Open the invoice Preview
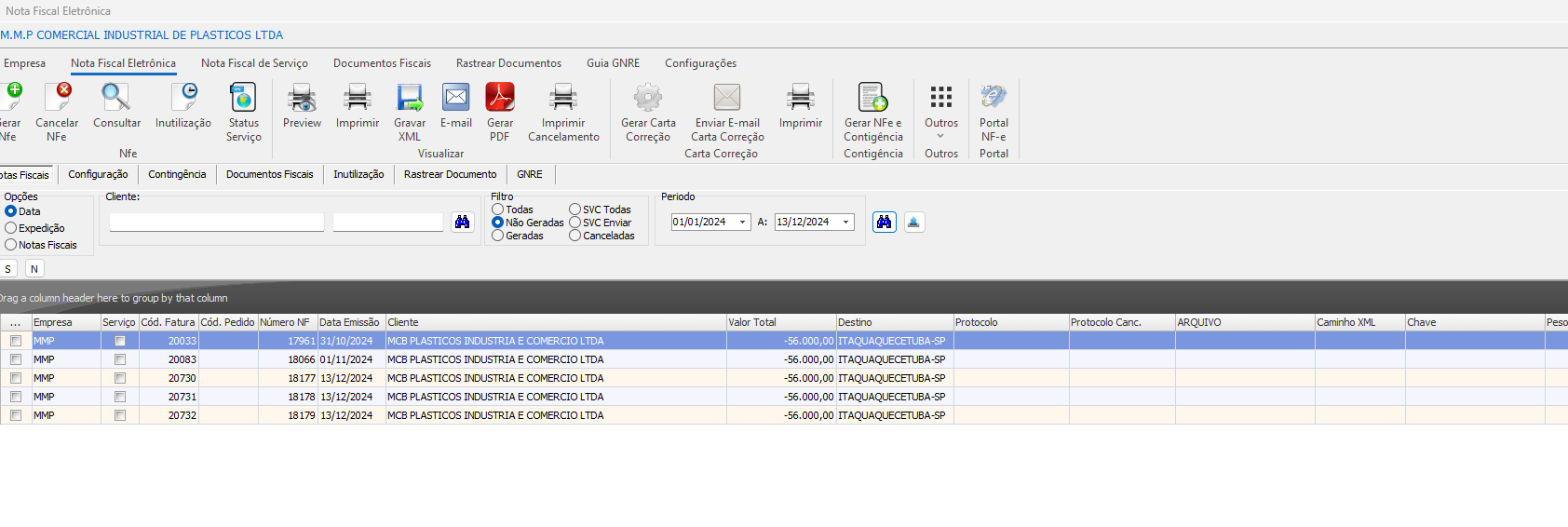The image size is (1568, 527). pyautogui.click(x=302, y=98)
